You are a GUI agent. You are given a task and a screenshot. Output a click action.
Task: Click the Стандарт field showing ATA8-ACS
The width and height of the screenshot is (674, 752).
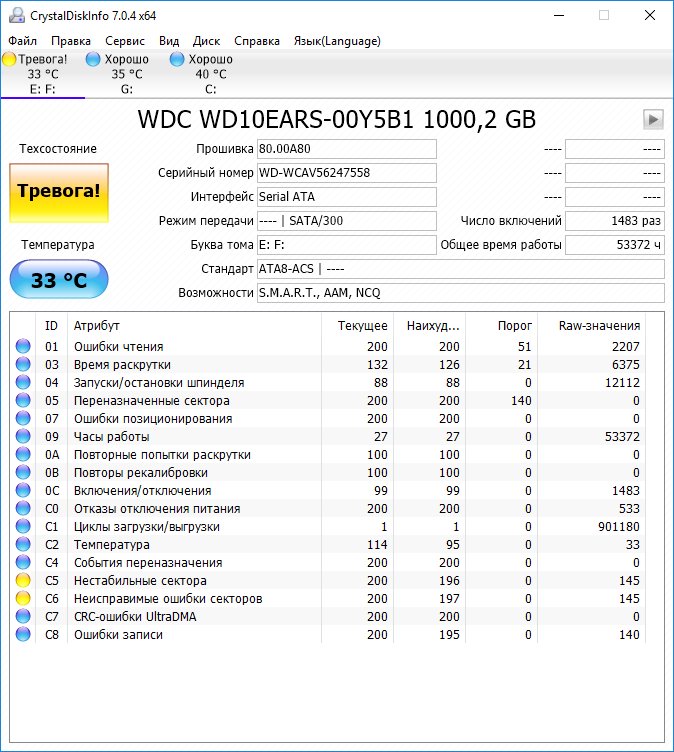[x=461, y=269]
